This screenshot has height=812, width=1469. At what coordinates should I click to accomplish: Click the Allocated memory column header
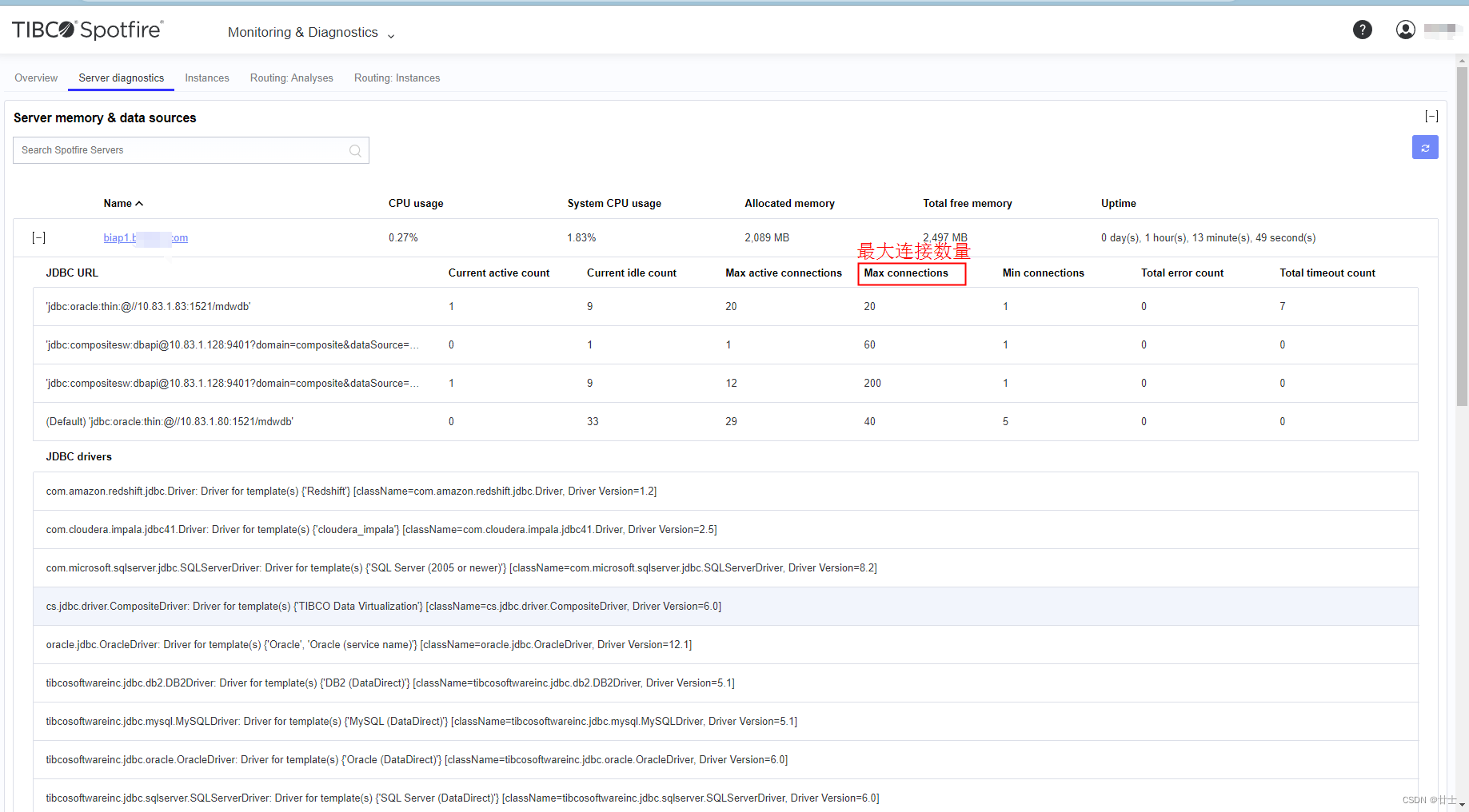tap(789, 204)
